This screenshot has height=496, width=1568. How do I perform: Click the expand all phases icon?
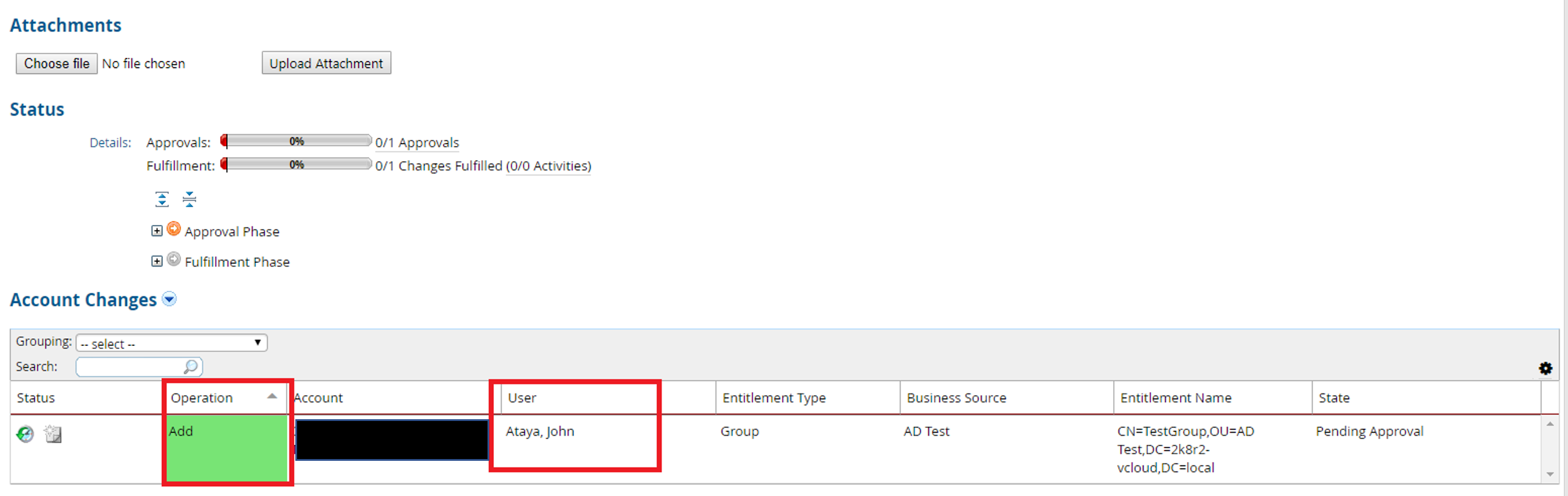[162, 199]
